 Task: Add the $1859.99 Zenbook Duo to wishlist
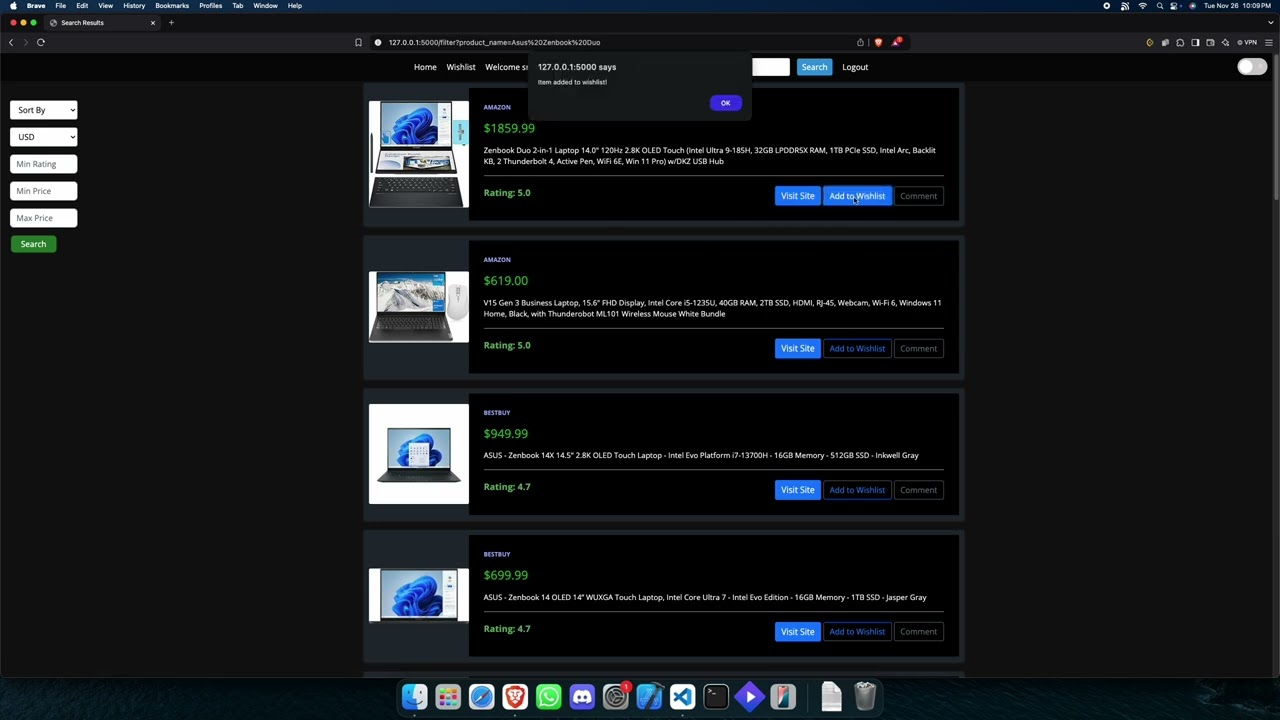click(857, 196)
